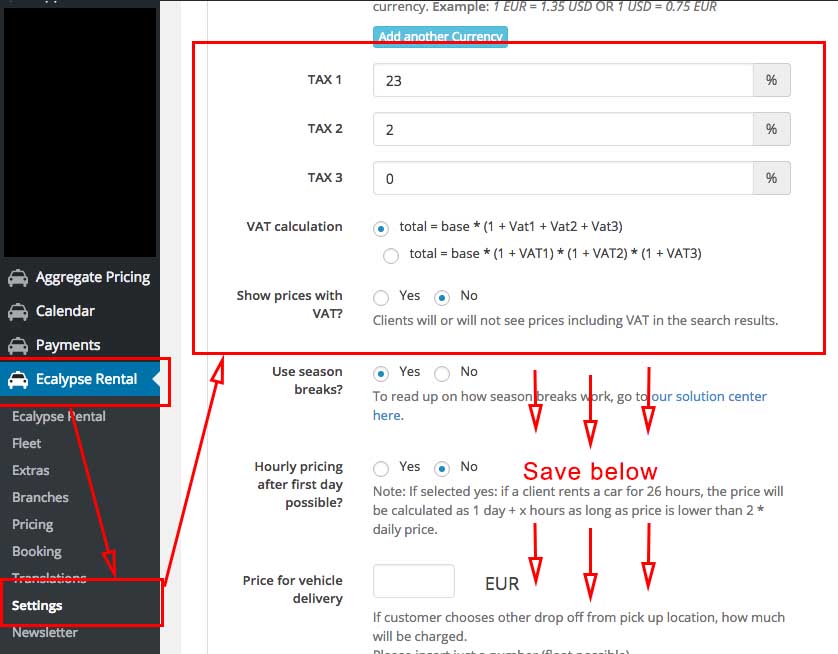This screenshot has height=654, width=838.
Task: Select Yes for Use season breaks
Action: pyautogui.click(x=381, y=373)
